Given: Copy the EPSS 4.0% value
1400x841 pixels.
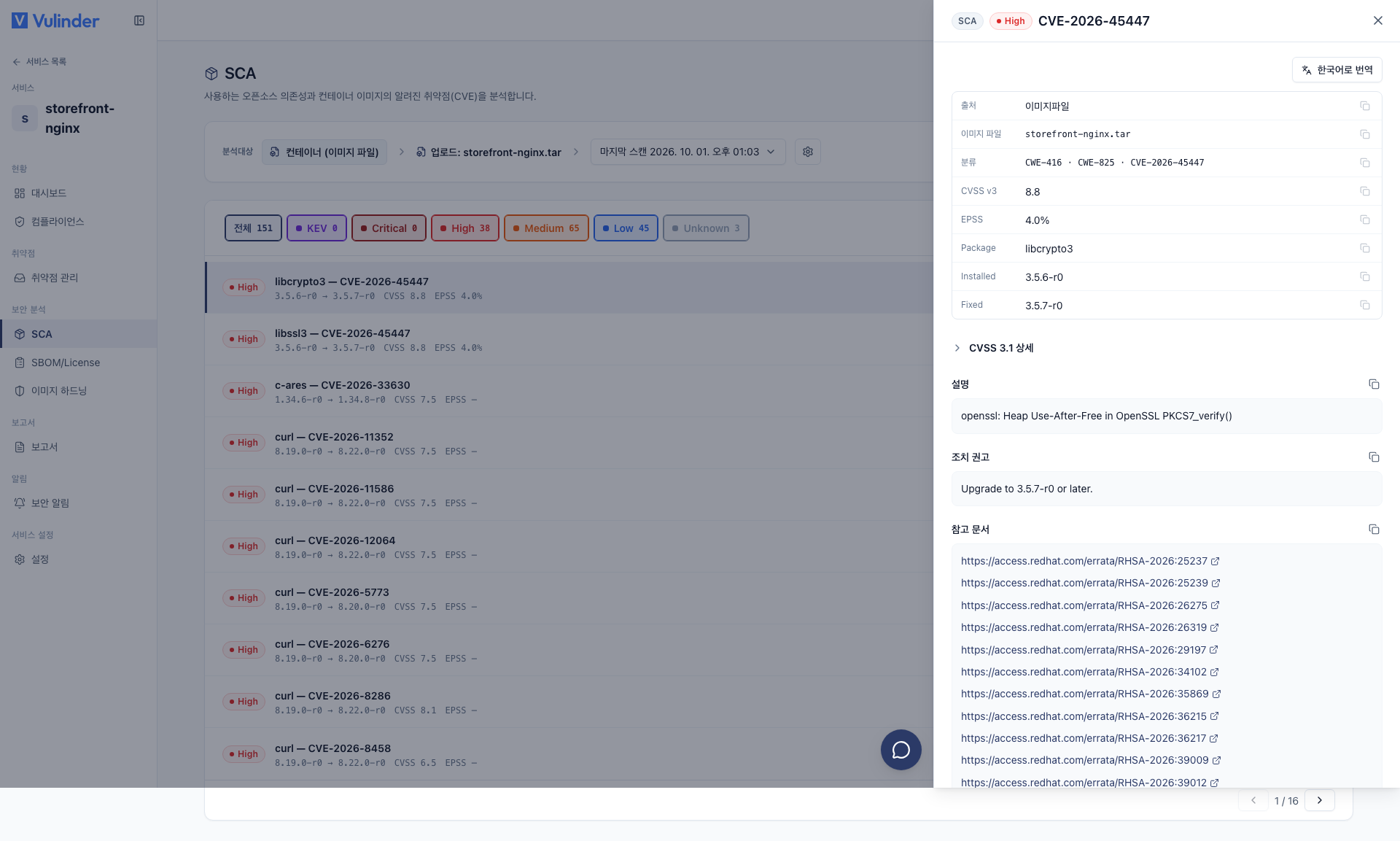Looking at the screenshot, I should click(1364, 220).
